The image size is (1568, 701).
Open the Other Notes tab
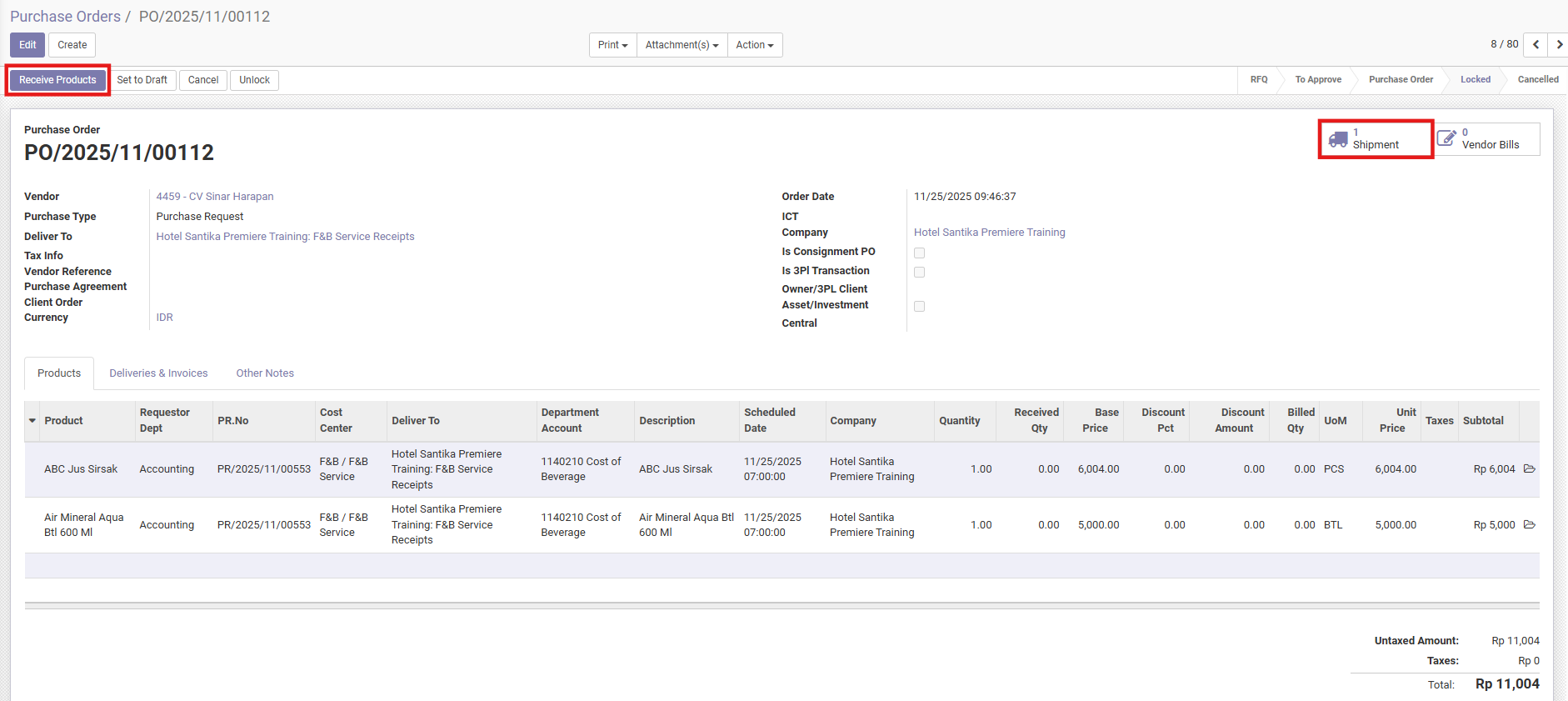[265, 373]
